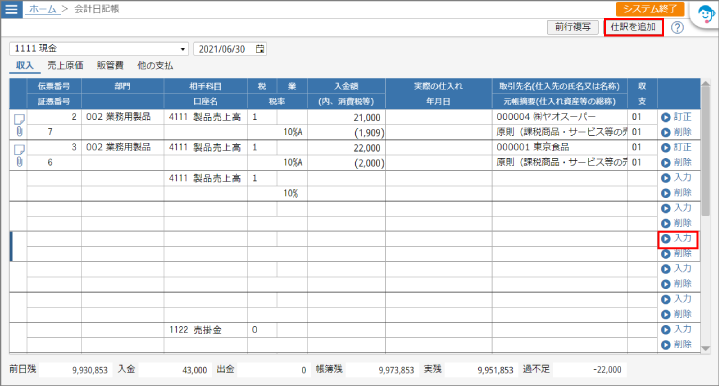The height and width of the screenshot is (386, 719).
Task: Click 削除 for the 東京食品 entry
Action: tap(677, 162)
